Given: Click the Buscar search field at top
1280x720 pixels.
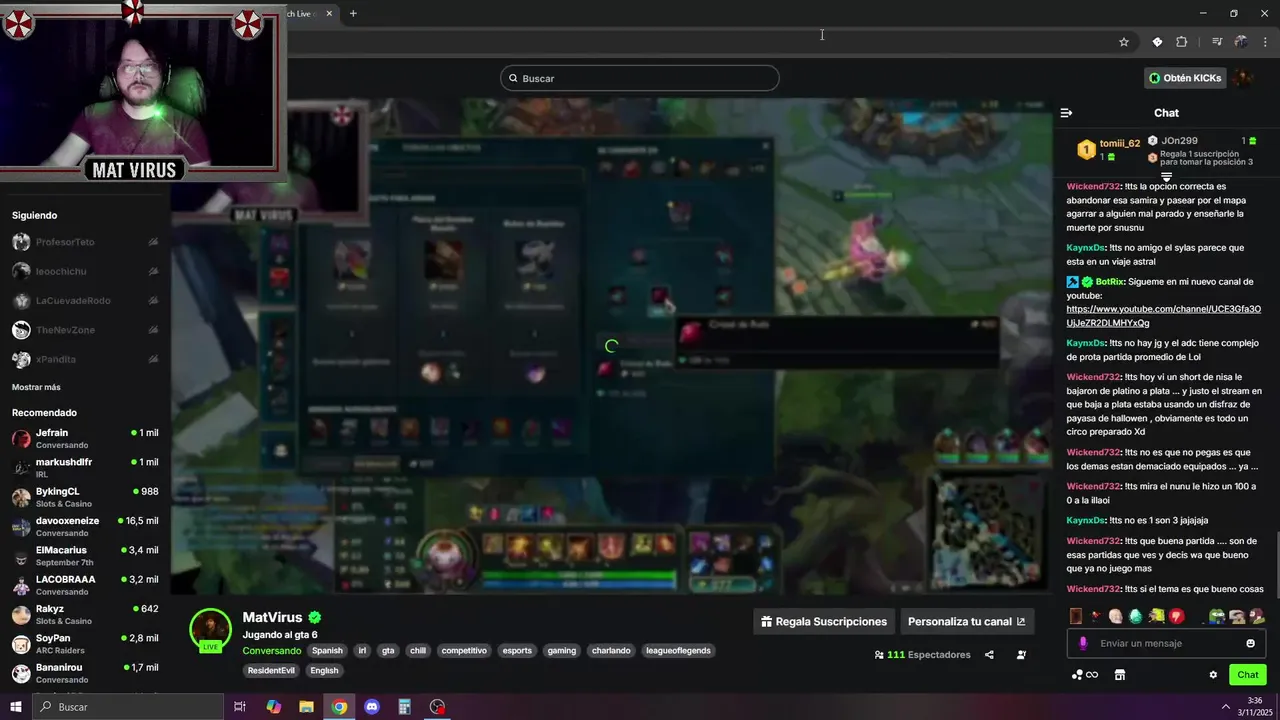Looking at the screenshot, I should point(640,78).
